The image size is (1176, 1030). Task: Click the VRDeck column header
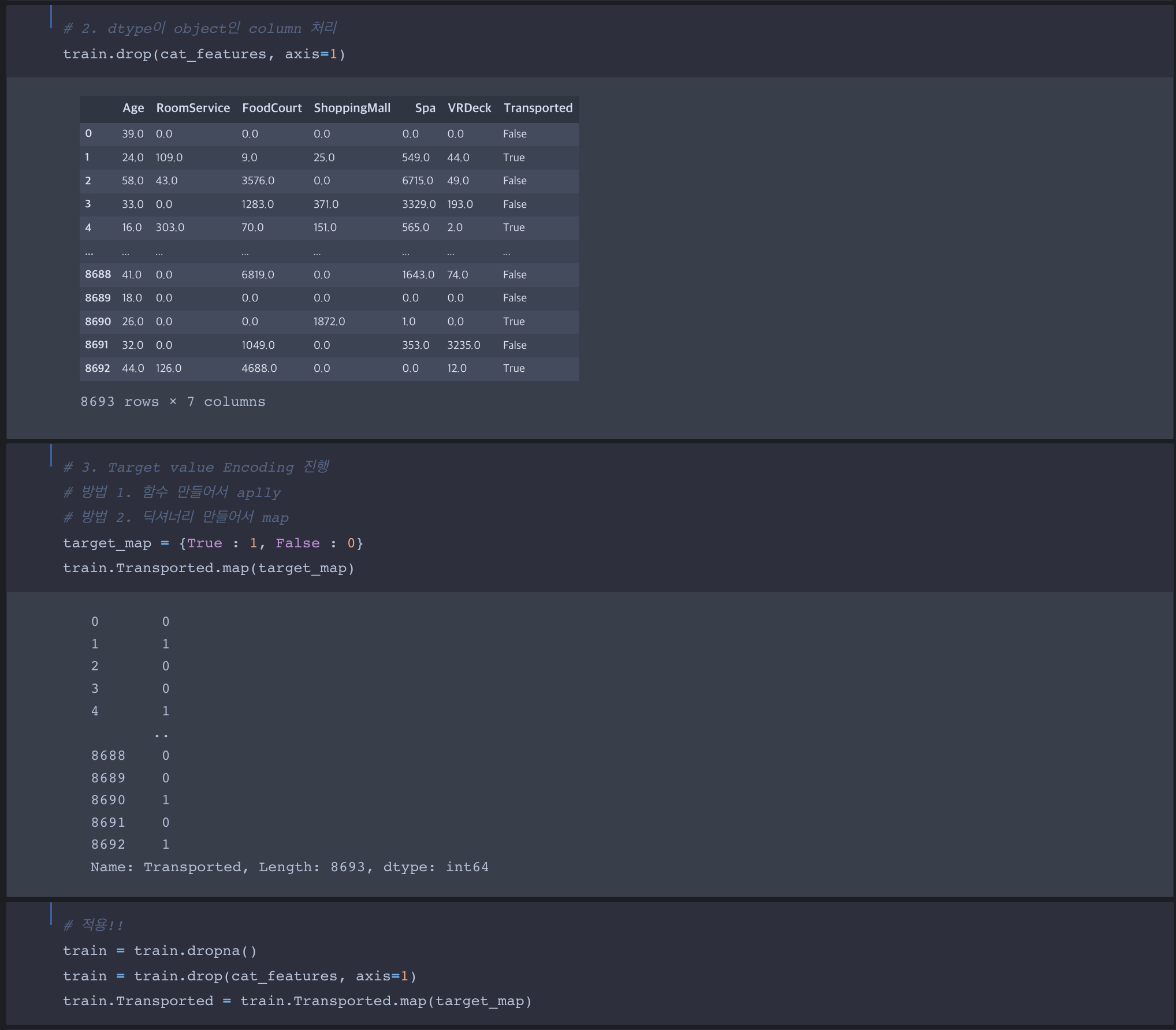click(469, 108)
